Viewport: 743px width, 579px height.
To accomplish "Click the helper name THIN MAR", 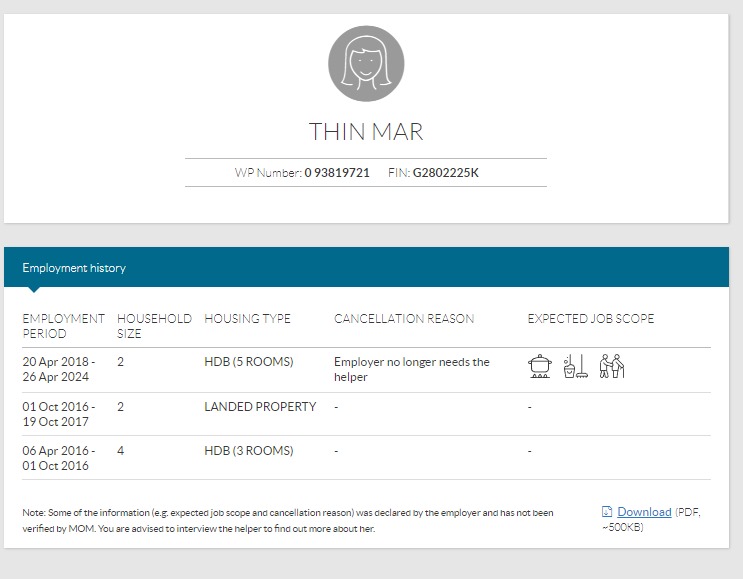I will (366, 132).
